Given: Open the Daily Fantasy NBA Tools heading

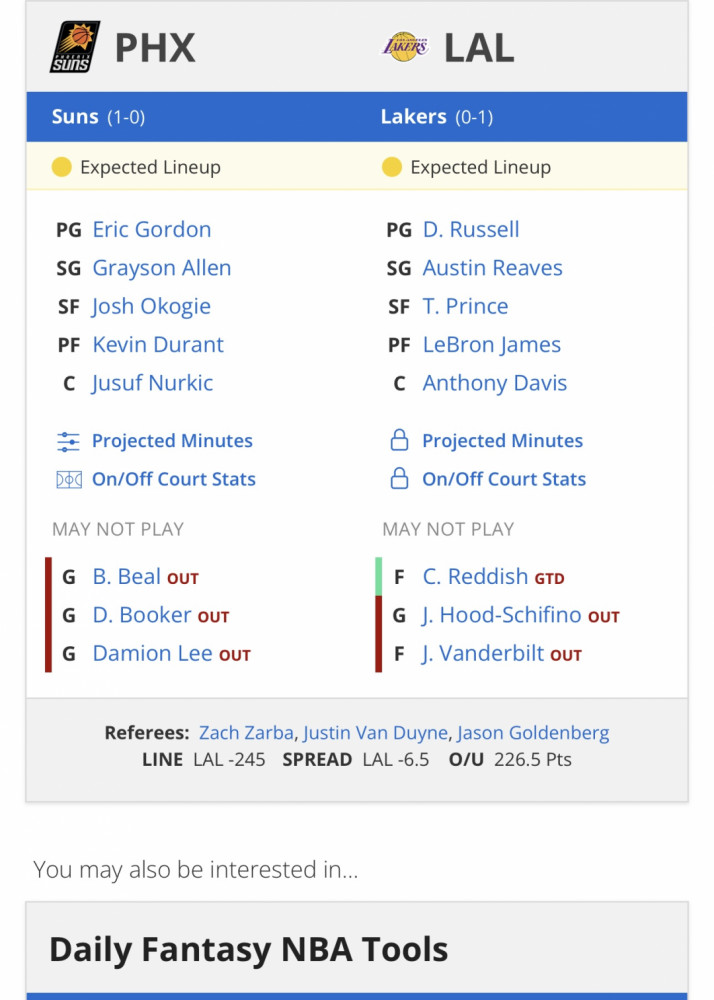Looking at the screenshot, I should point(249,950).
